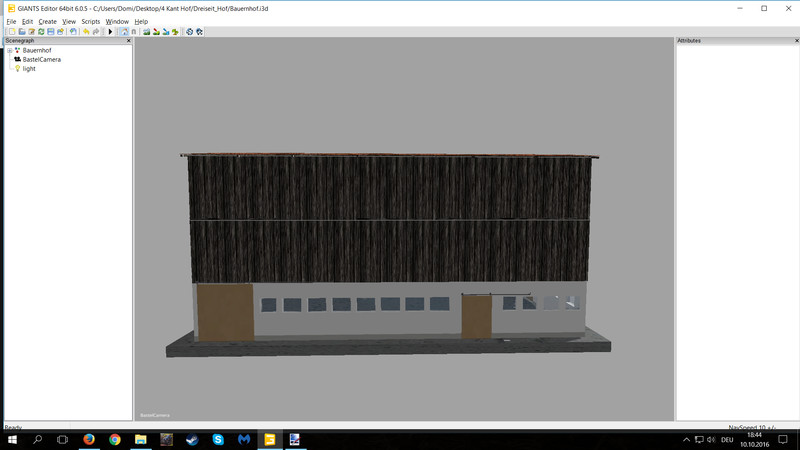The width and height of the screenshot is (800, 450).
Task: Close the Scenegraph panel
Action: [128, 41]
